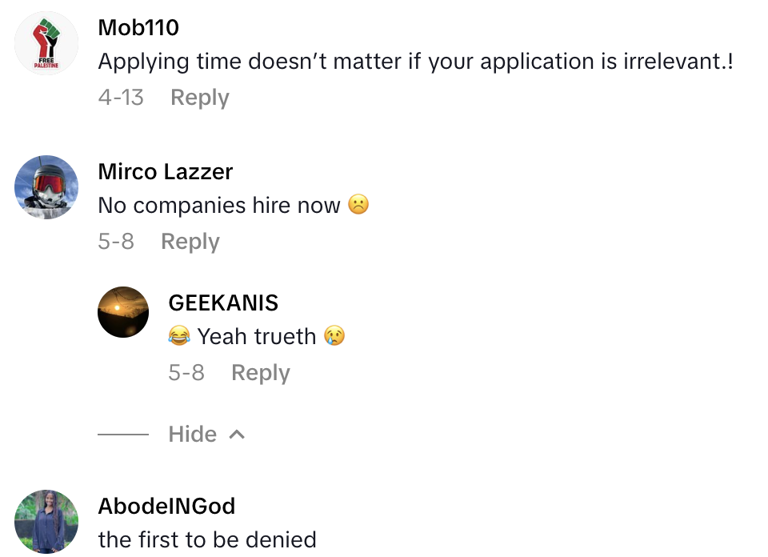The image size is (768, 557).
Task: Click the 4-13 date on Mob110's comment
Action: point(120,98)
